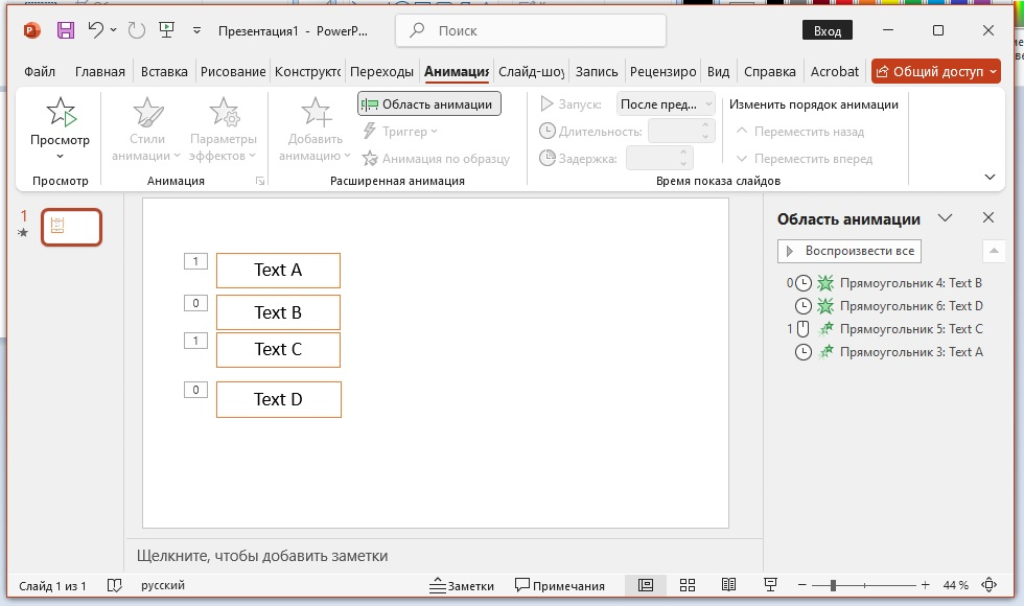This screenshot has width=1024, height=606.
Task: Toggle the Animation Pane button
Action: point(429,104)
